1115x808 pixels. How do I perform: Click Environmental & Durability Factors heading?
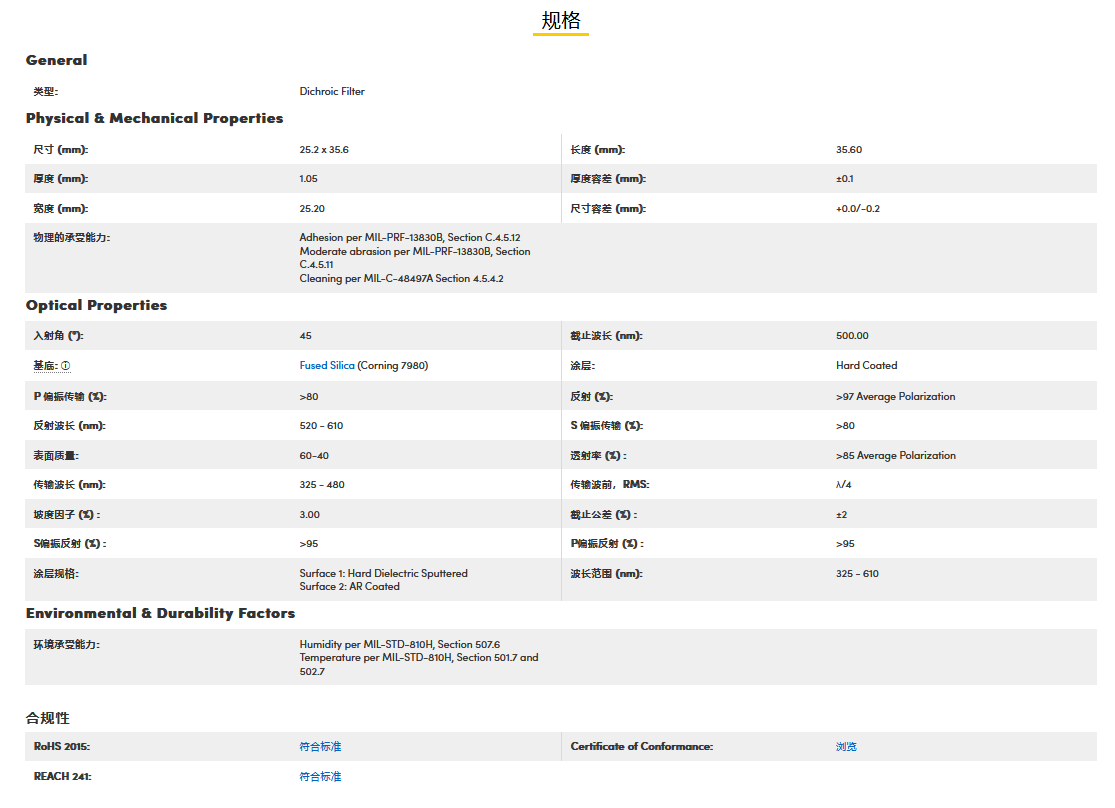[160, 613]
